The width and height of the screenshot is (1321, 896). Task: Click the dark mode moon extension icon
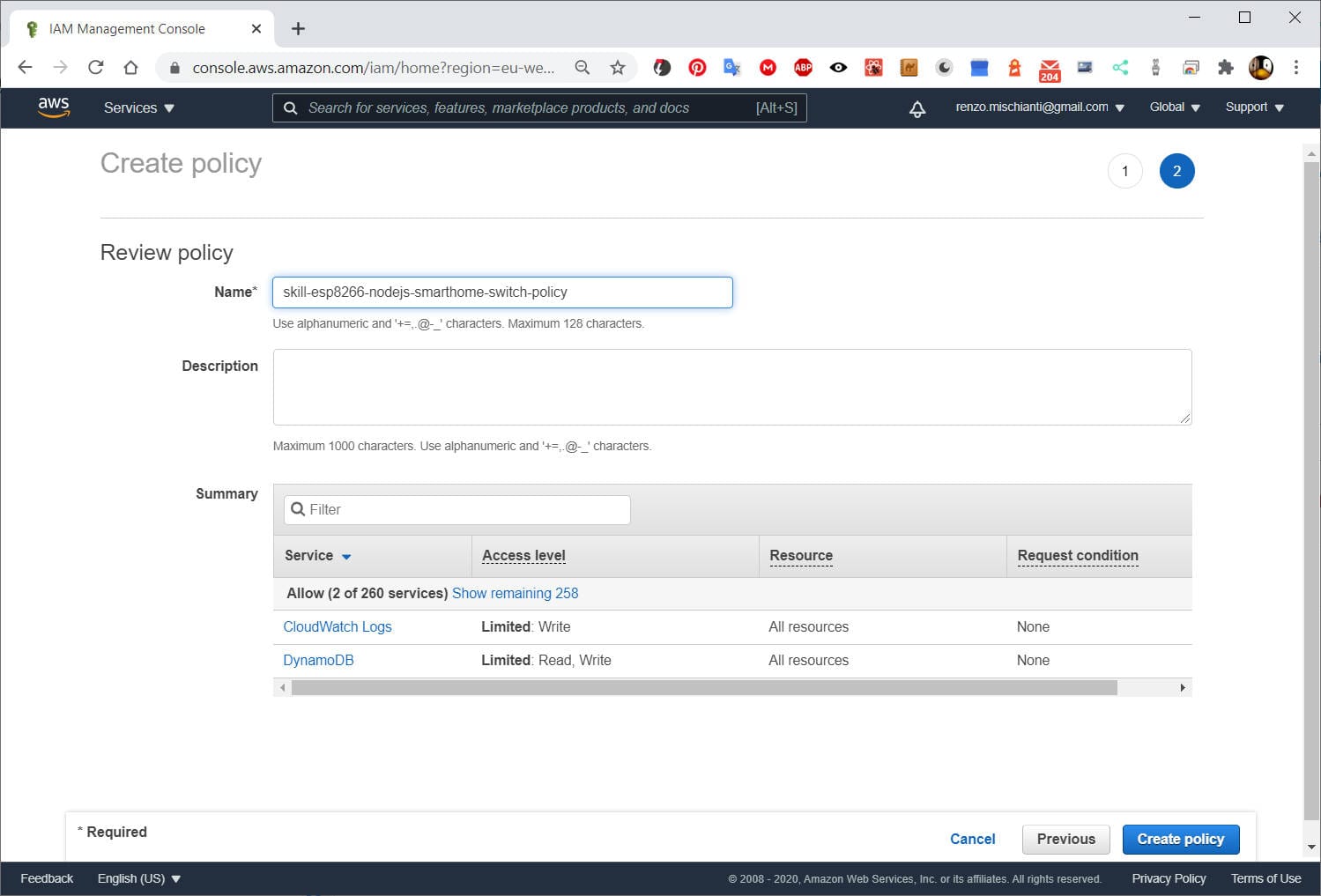[x=944, y=67]
